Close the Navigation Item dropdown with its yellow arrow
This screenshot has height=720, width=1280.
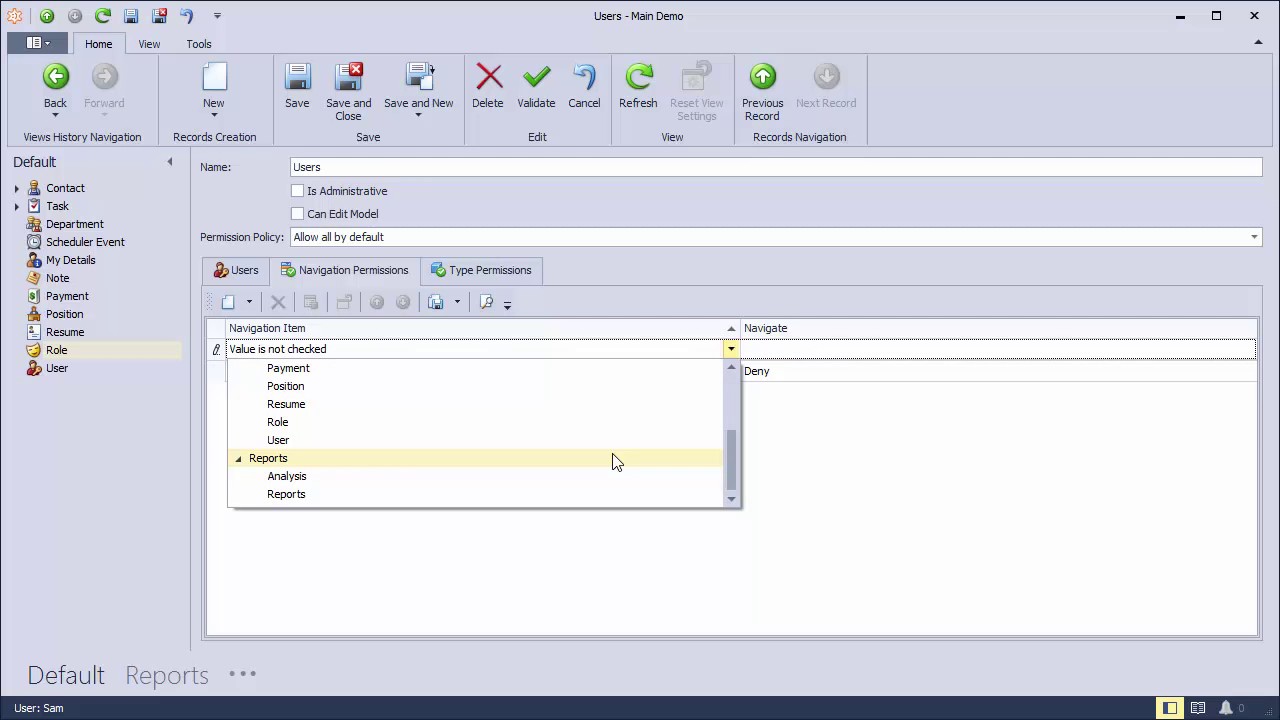[731, 349]
